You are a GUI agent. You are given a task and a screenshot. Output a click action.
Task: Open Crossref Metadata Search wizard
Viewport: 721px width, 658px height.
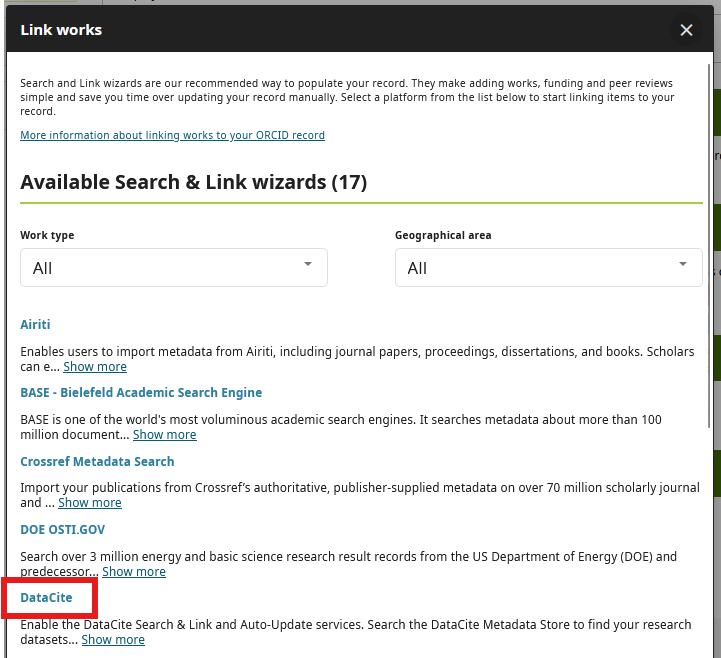97,462
